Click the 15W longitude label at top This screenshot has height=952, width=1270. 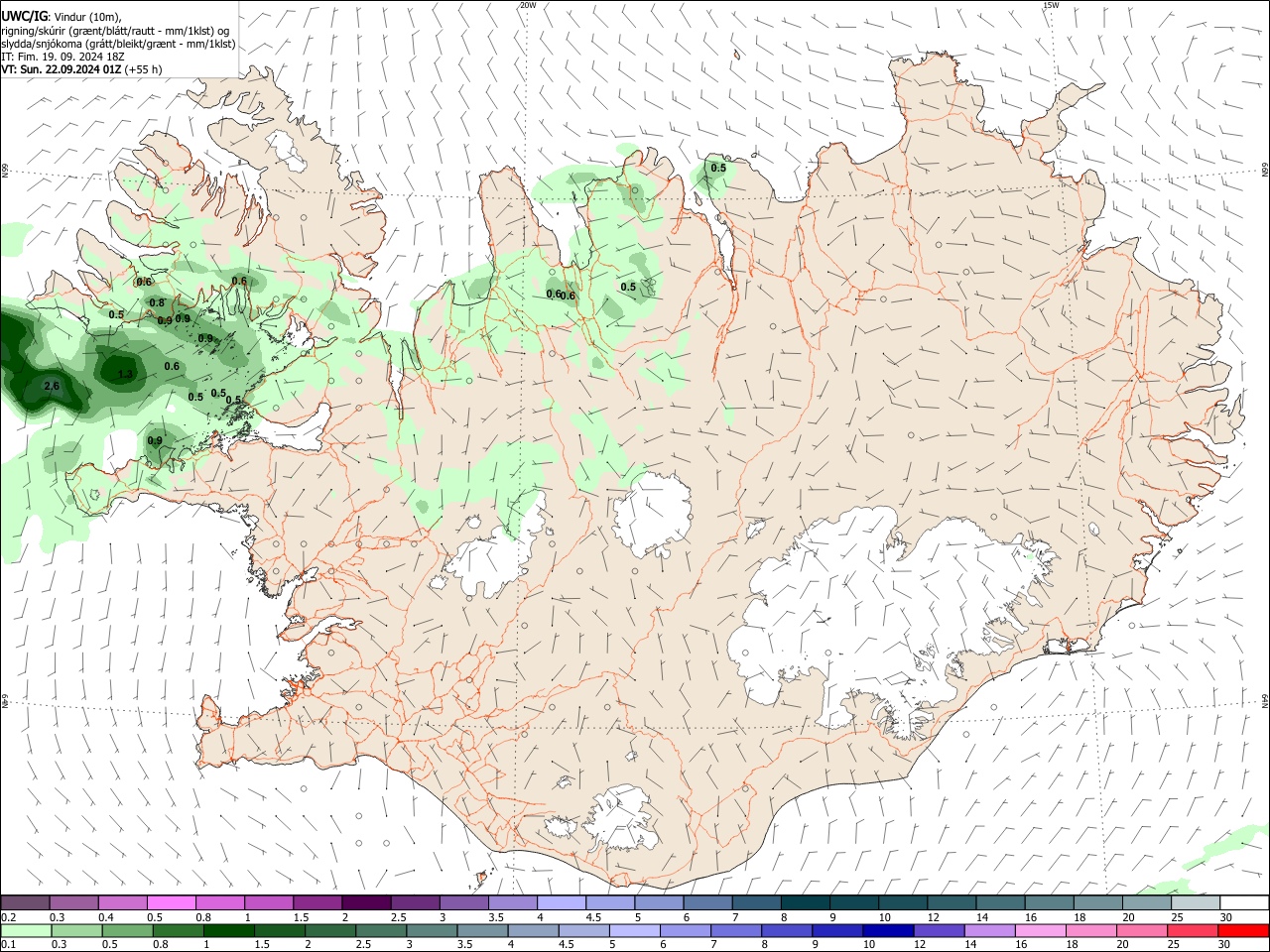point(1051,5)
